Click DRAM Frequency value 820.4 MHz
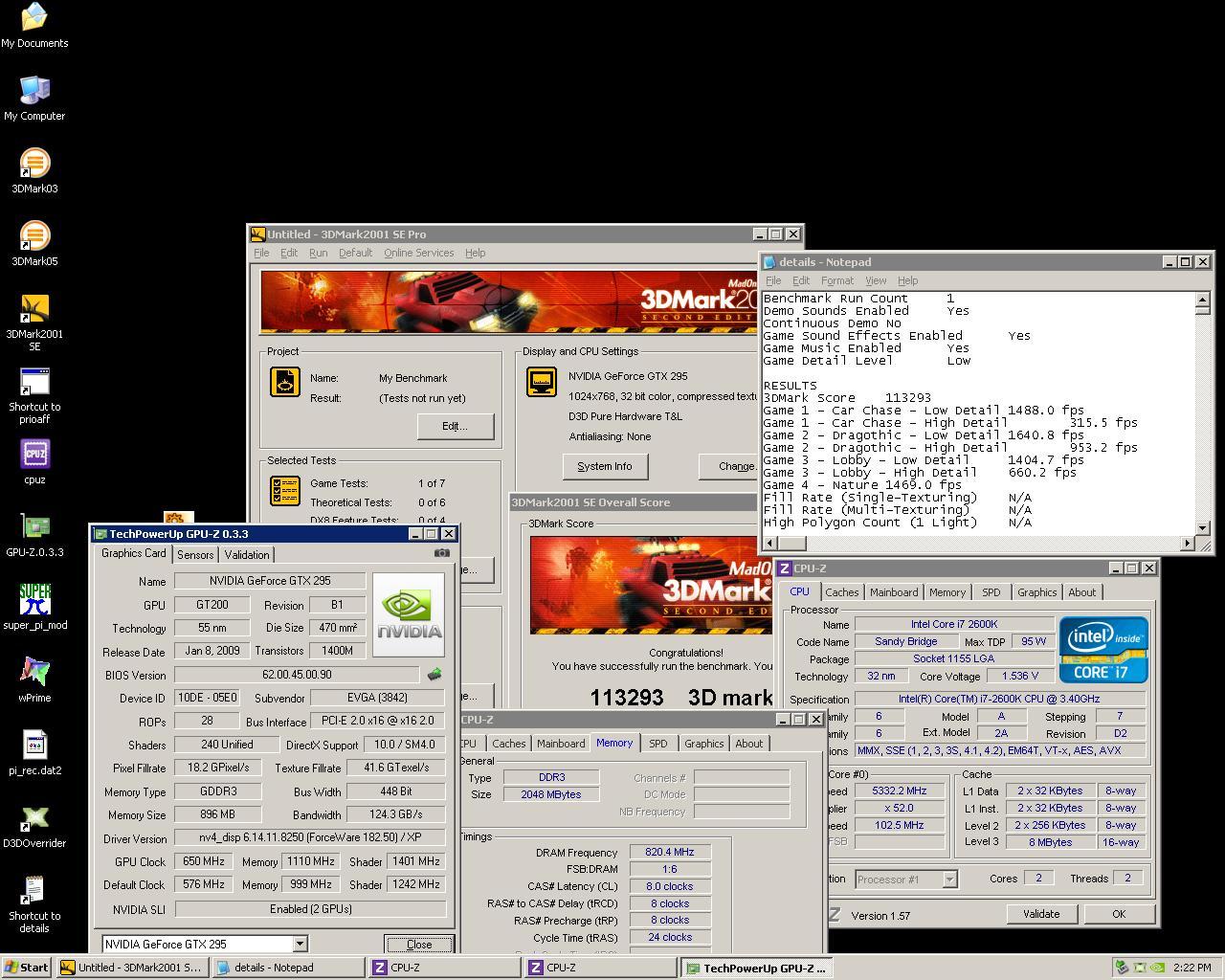 coord(670,852)
